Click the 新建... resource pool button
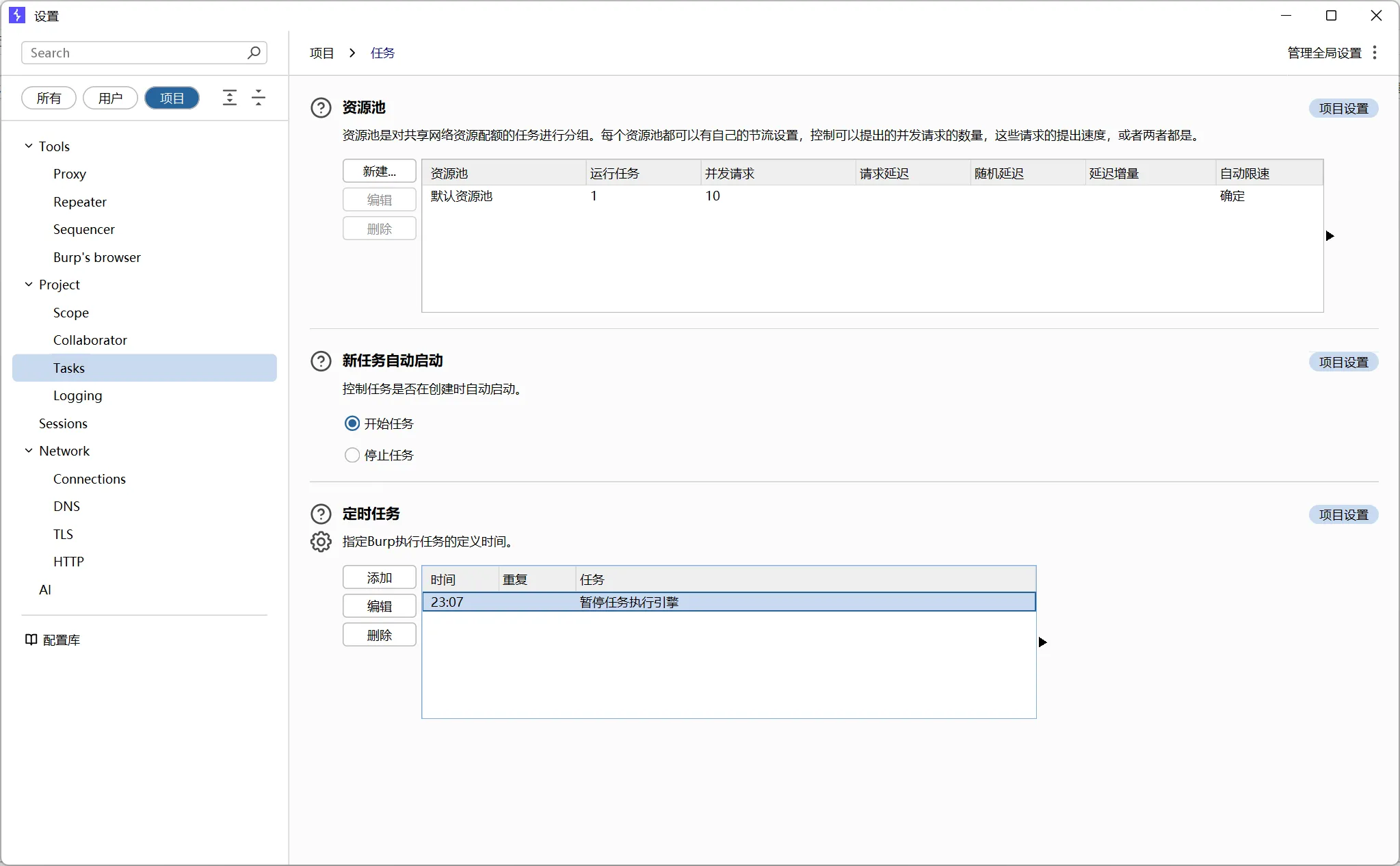The height and width of the screenshot is (866, 1400). 379,172
